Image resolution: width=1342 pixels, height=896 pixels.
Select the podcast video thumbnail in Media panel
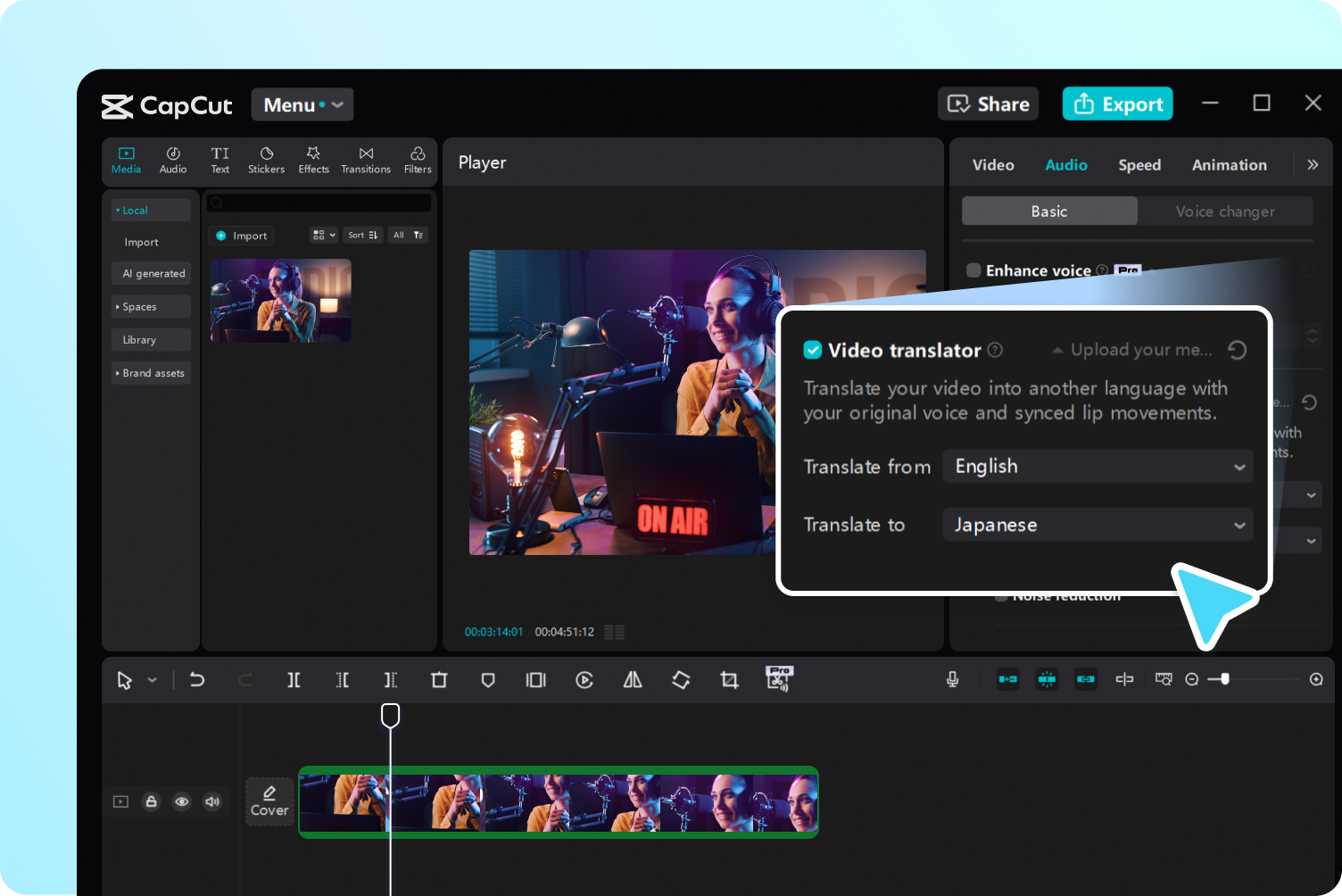pyautogui.click(x=280, y=301)
